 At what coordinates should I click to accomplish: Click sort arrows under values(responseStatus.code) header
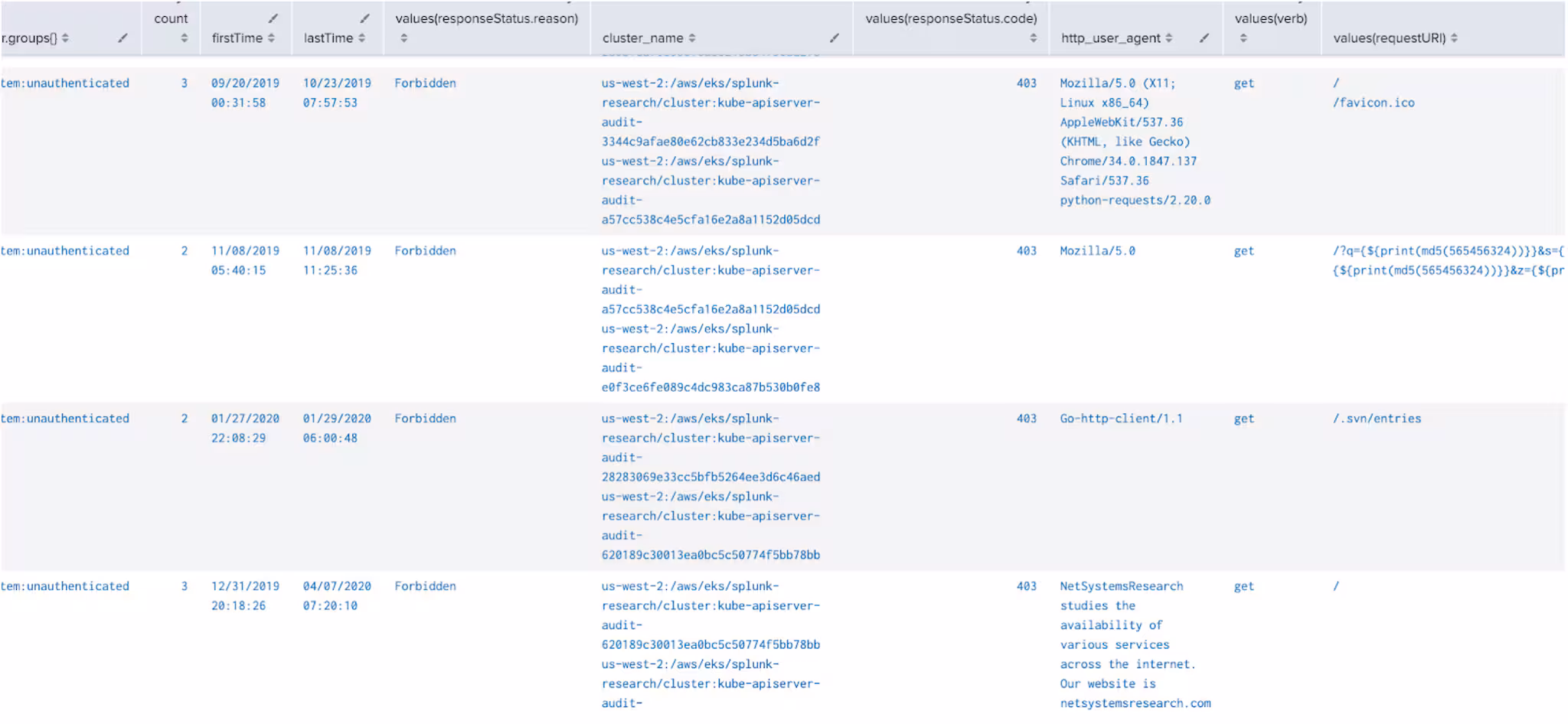coord(1033,38)
